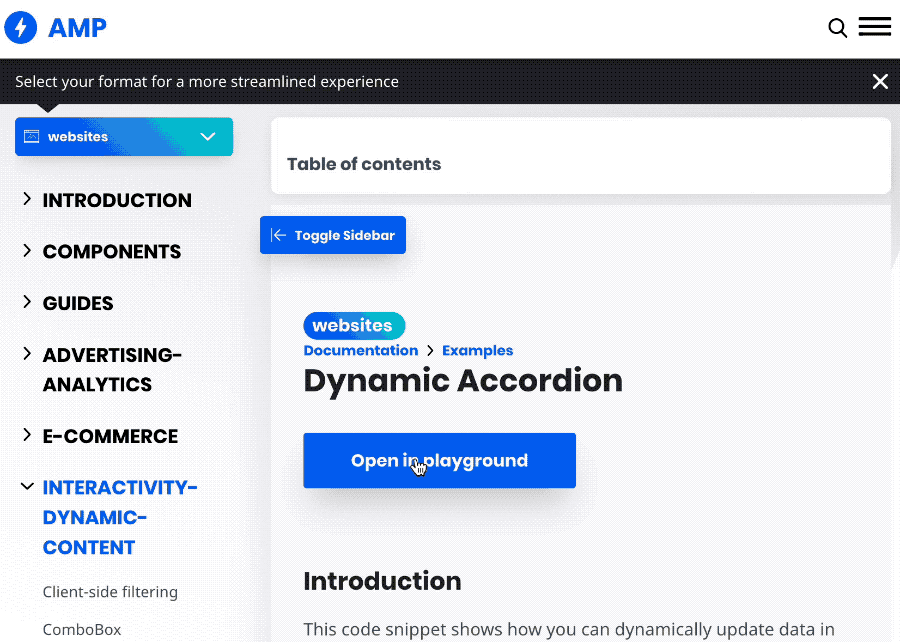This screenshot has height=642, width=900.
Task: Click the window icon in websites dropdown
Action: tap(32, 137)
